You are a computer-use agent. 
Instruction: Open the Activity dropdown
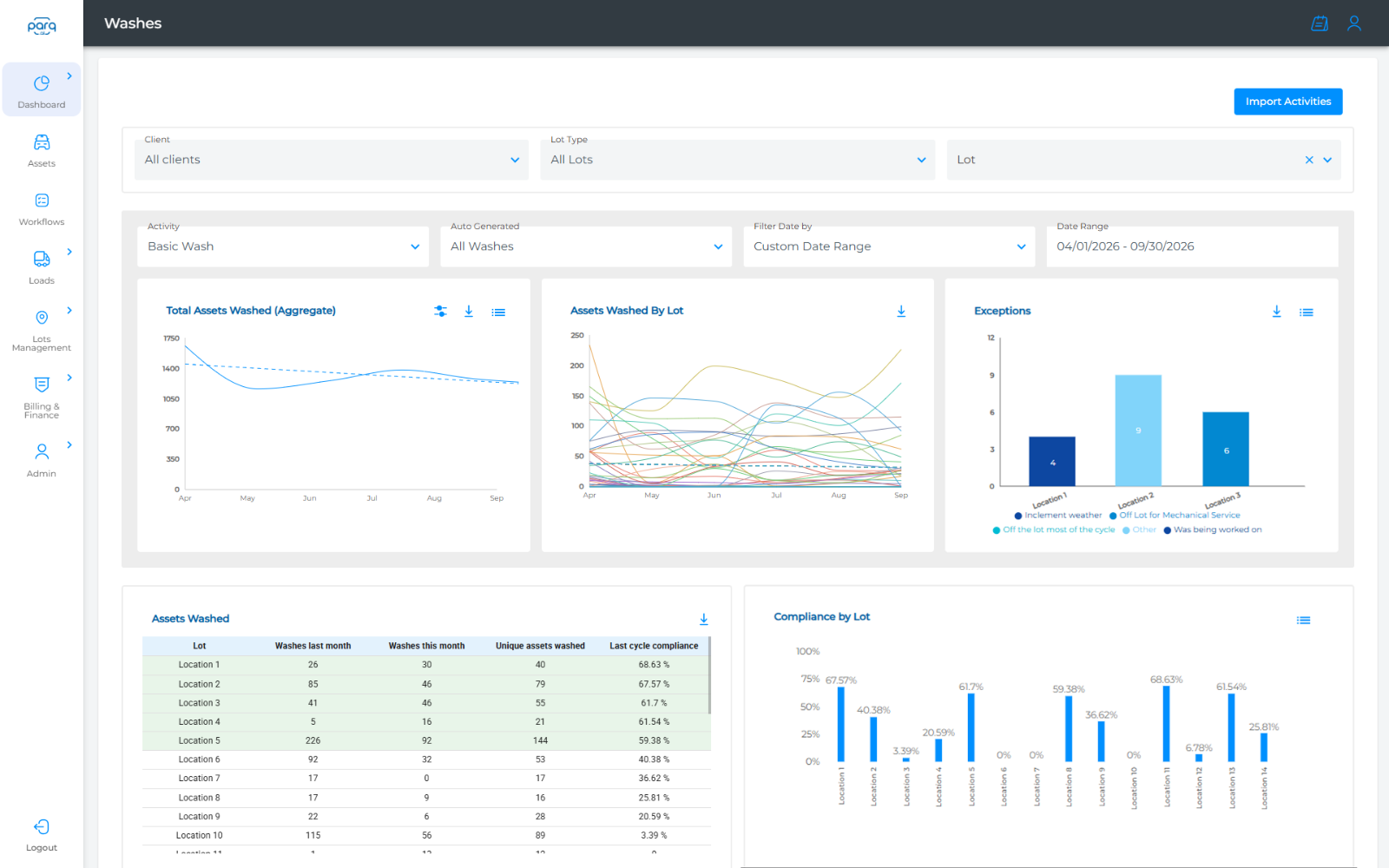click(x=283, y=247)
